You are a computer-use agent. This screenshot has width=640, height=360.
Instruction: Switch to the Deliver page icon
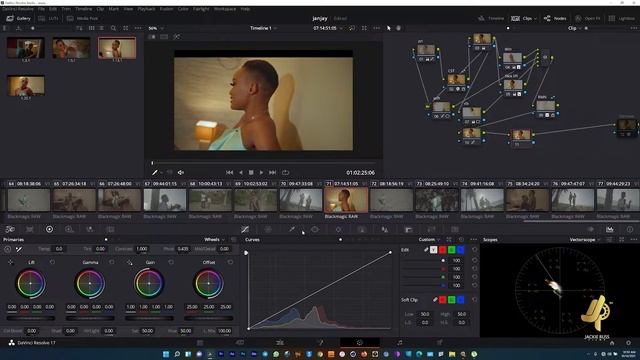coord(440,343)
